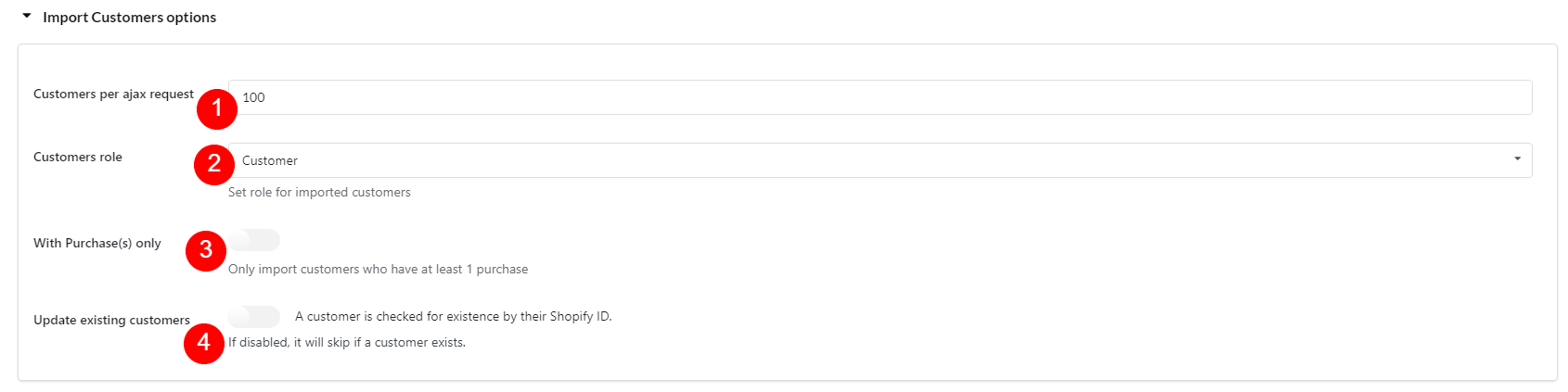Click the With Purchase(s) only label
Viewport: 1568px width, 392px height.
coord(97,243)
